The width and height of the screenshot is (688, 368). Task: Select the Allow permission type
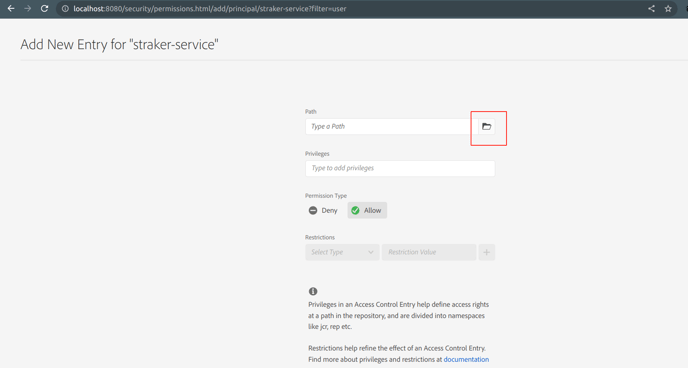coord(367,211)
